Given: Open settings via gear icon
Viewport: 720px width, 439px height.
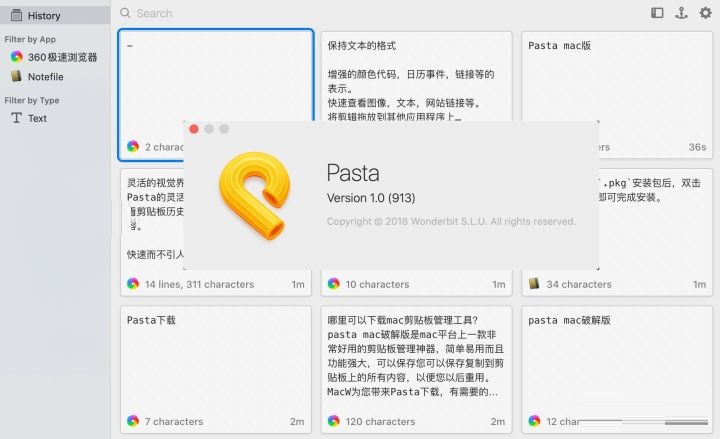Looking at the screenshot, I should coord(705,13).
